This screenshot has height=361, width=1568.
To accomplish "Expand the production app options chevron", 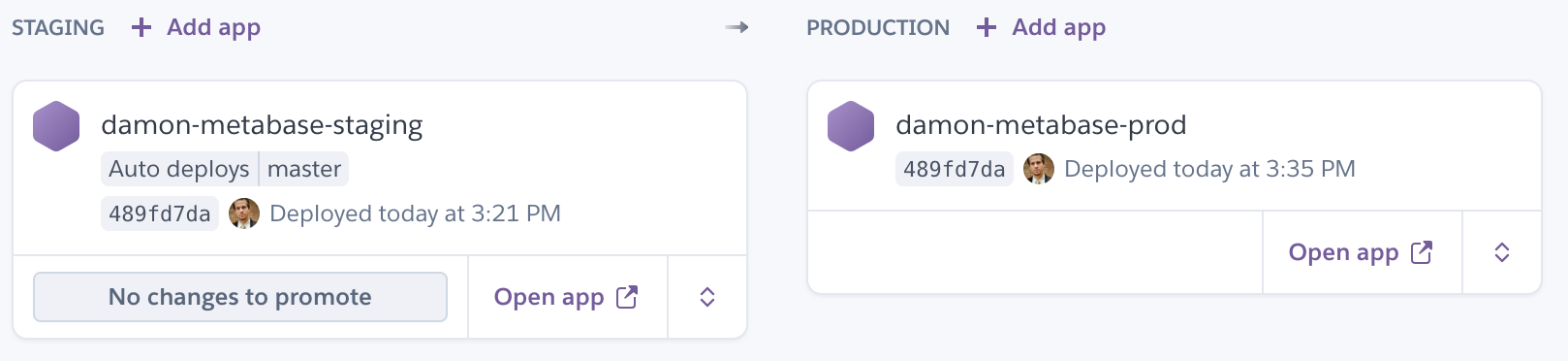I will (x=1502, y=252).
